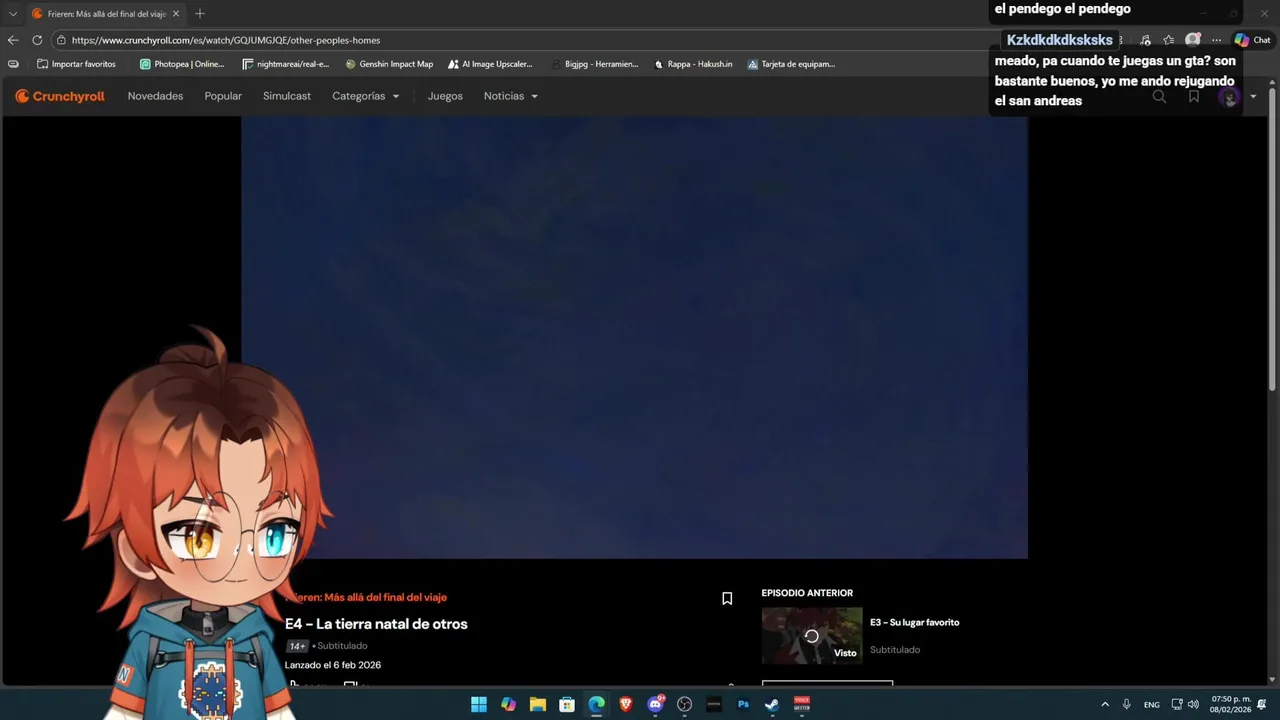The width and height of the screenshot is (1280, 720).
Task: Open the volume speaker tray icon
Action: click(x=1193, y=704)
